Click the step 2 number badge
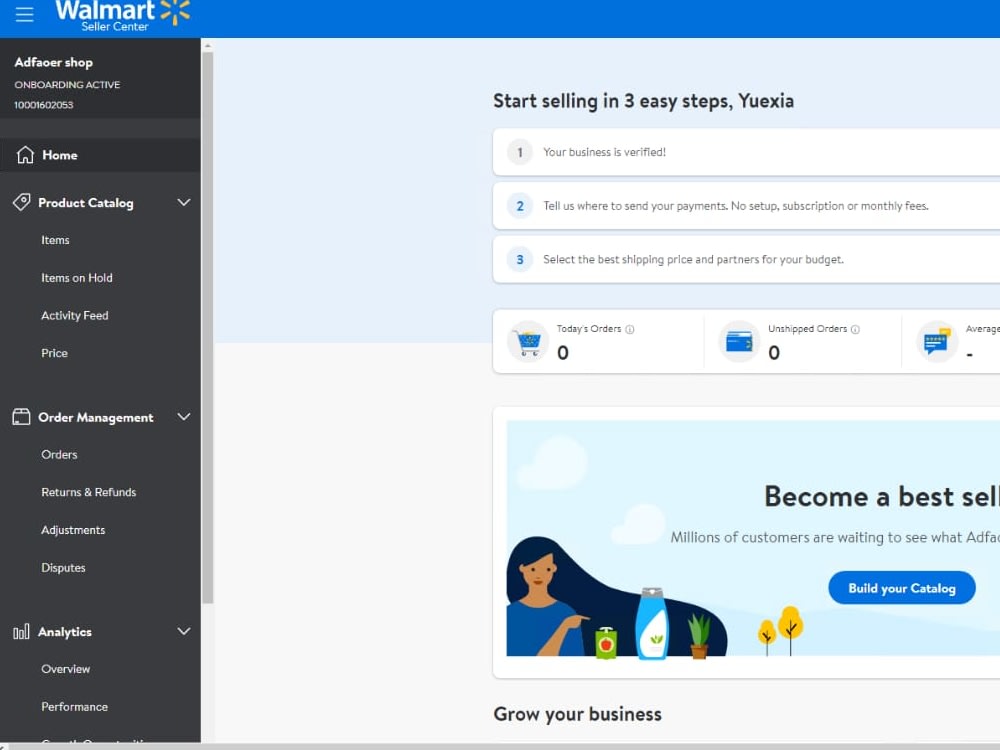 tap(520, 206)
